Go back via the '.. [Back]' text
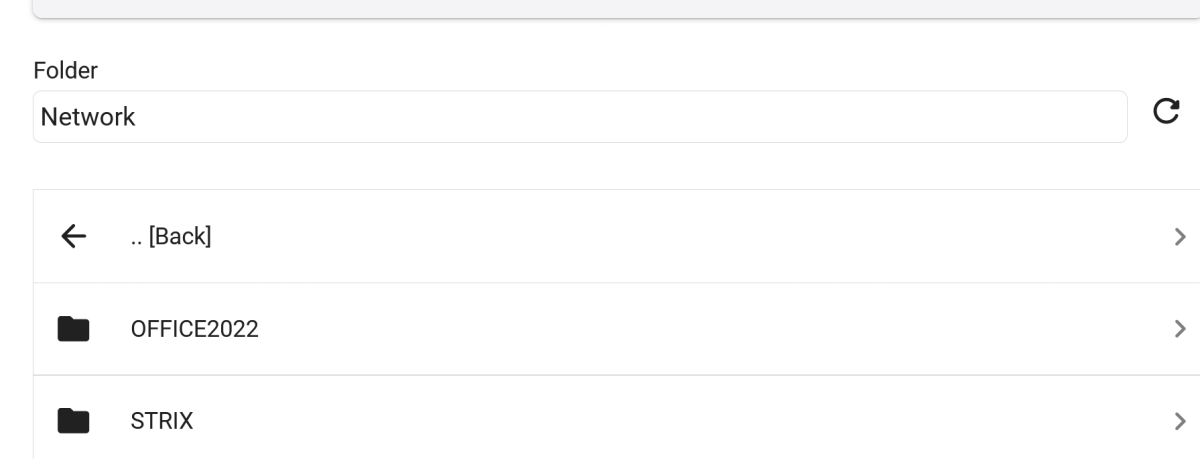This screenshot has width=1200, height=459. (171, 236)
